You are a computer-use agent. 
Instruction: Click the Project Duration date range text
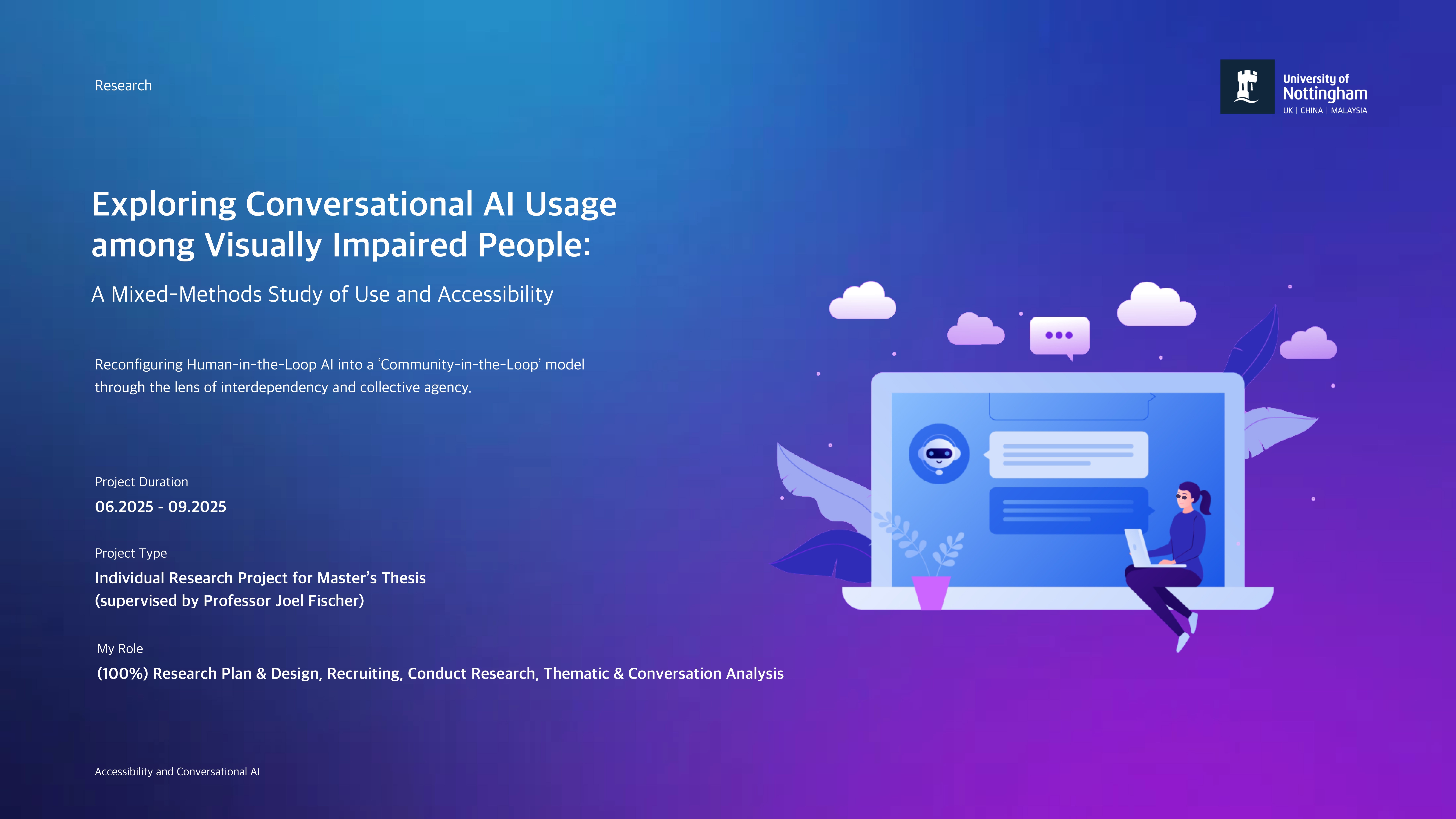pos(161,506)
